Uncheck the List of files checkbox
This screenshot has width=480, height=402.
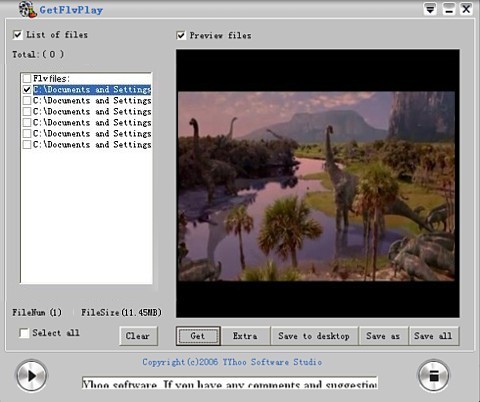pos(18,35)
